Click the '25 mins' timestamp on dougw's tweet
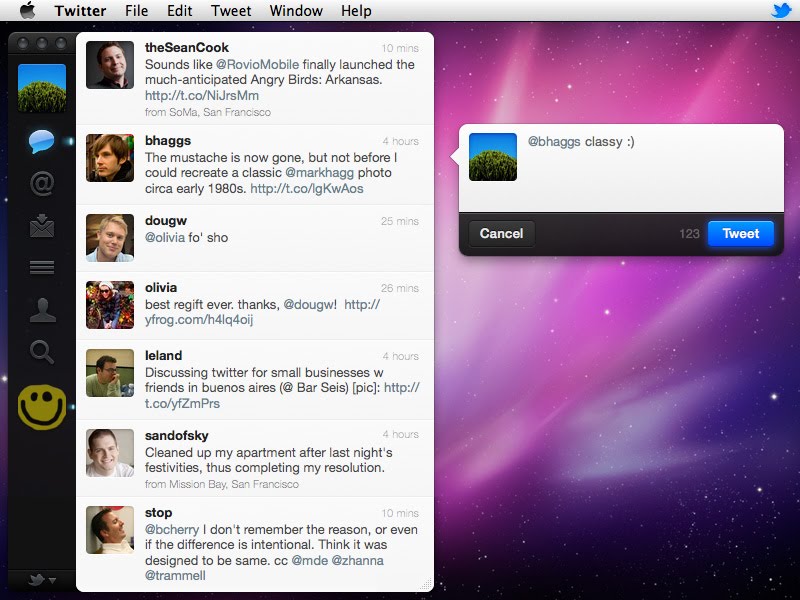Screen dimensions: 800x600 click(x=399, y=221)
